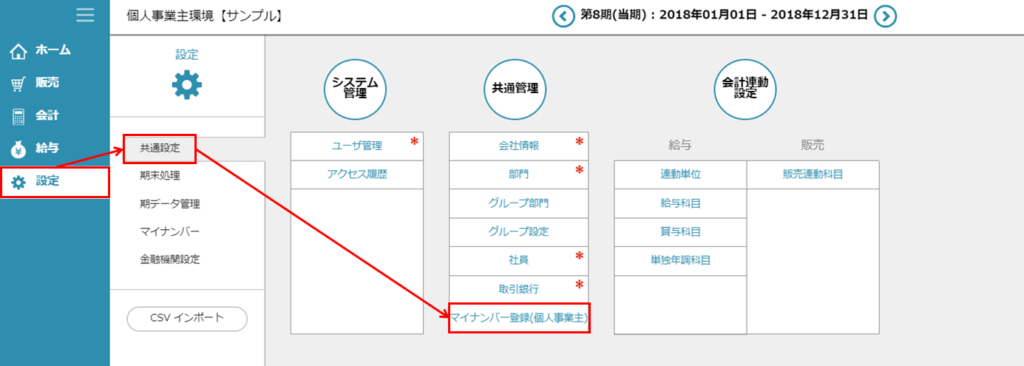Open the hamburger menu icon
1024x366 pixels.
point(85,16)
